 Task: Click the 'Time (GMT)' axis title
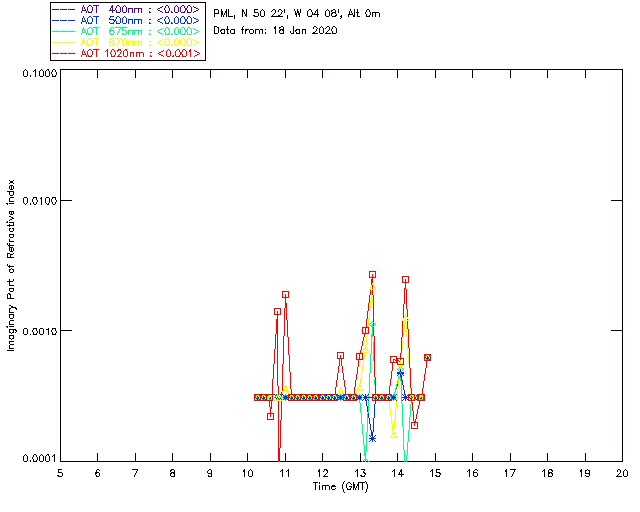pos(341,487)
